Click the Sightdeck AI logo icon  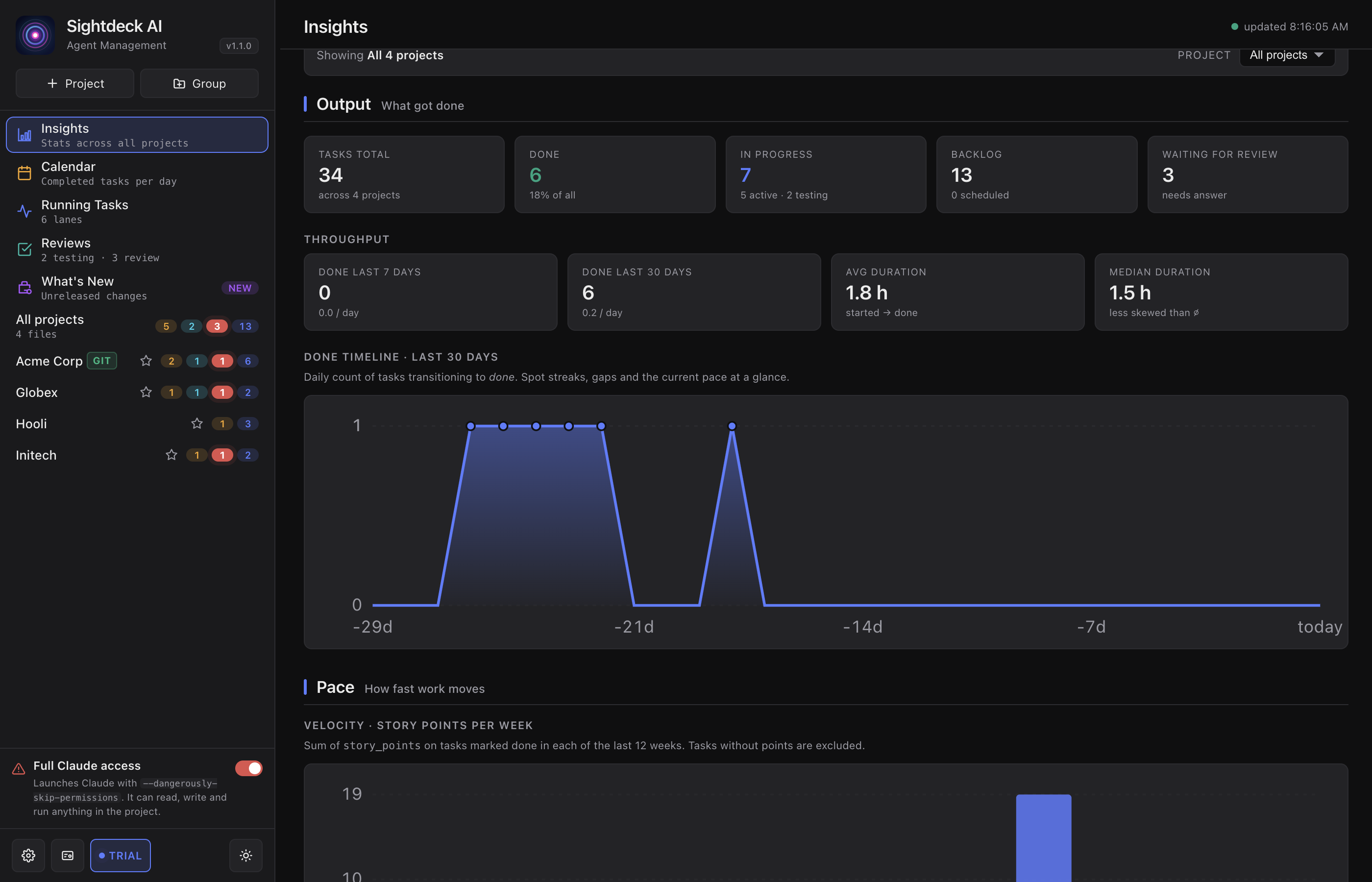click(x=35, y=35)
